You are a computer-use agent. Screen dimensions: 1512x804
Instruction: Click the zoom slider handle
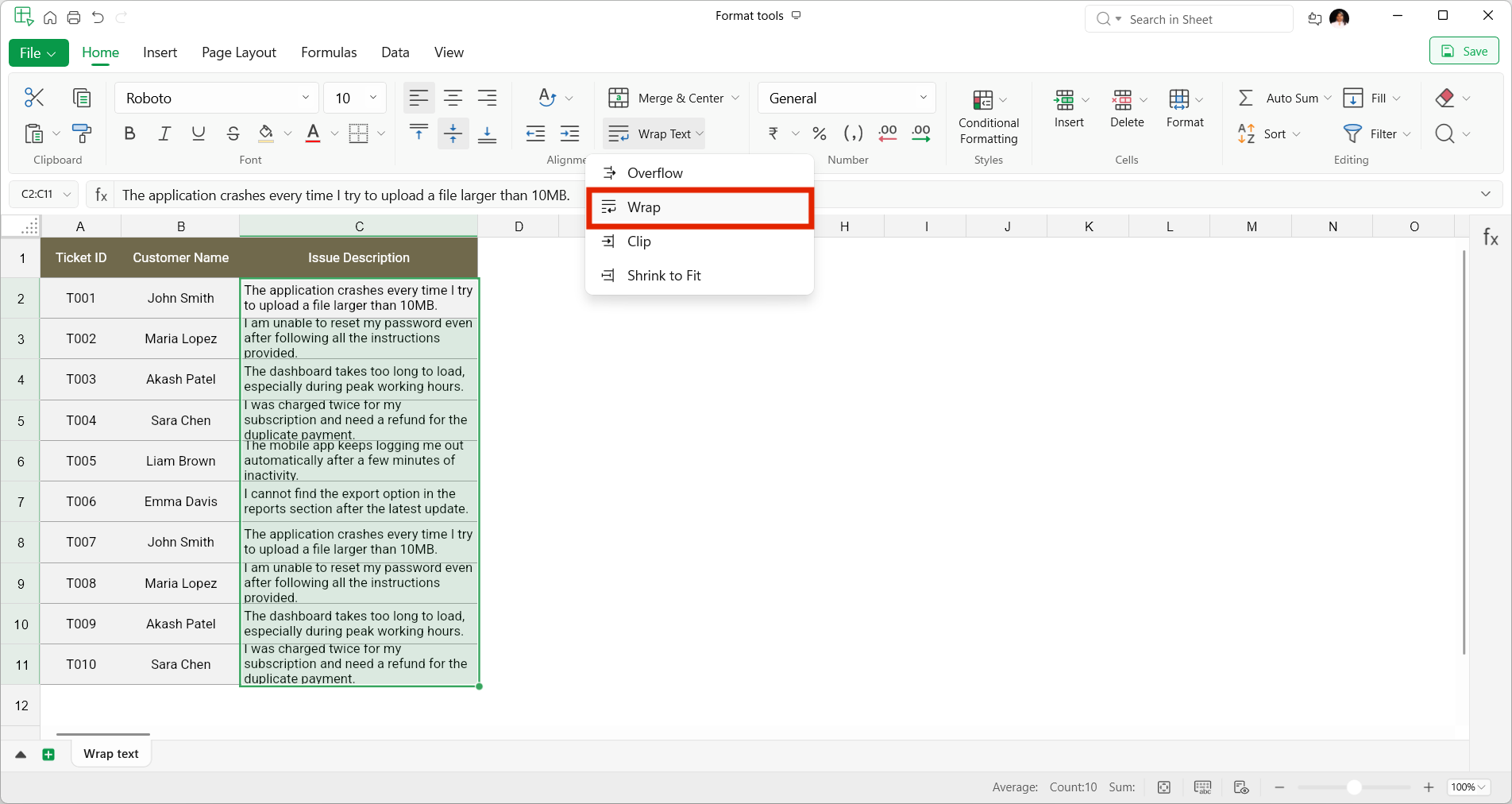(x=1354, y=787)
